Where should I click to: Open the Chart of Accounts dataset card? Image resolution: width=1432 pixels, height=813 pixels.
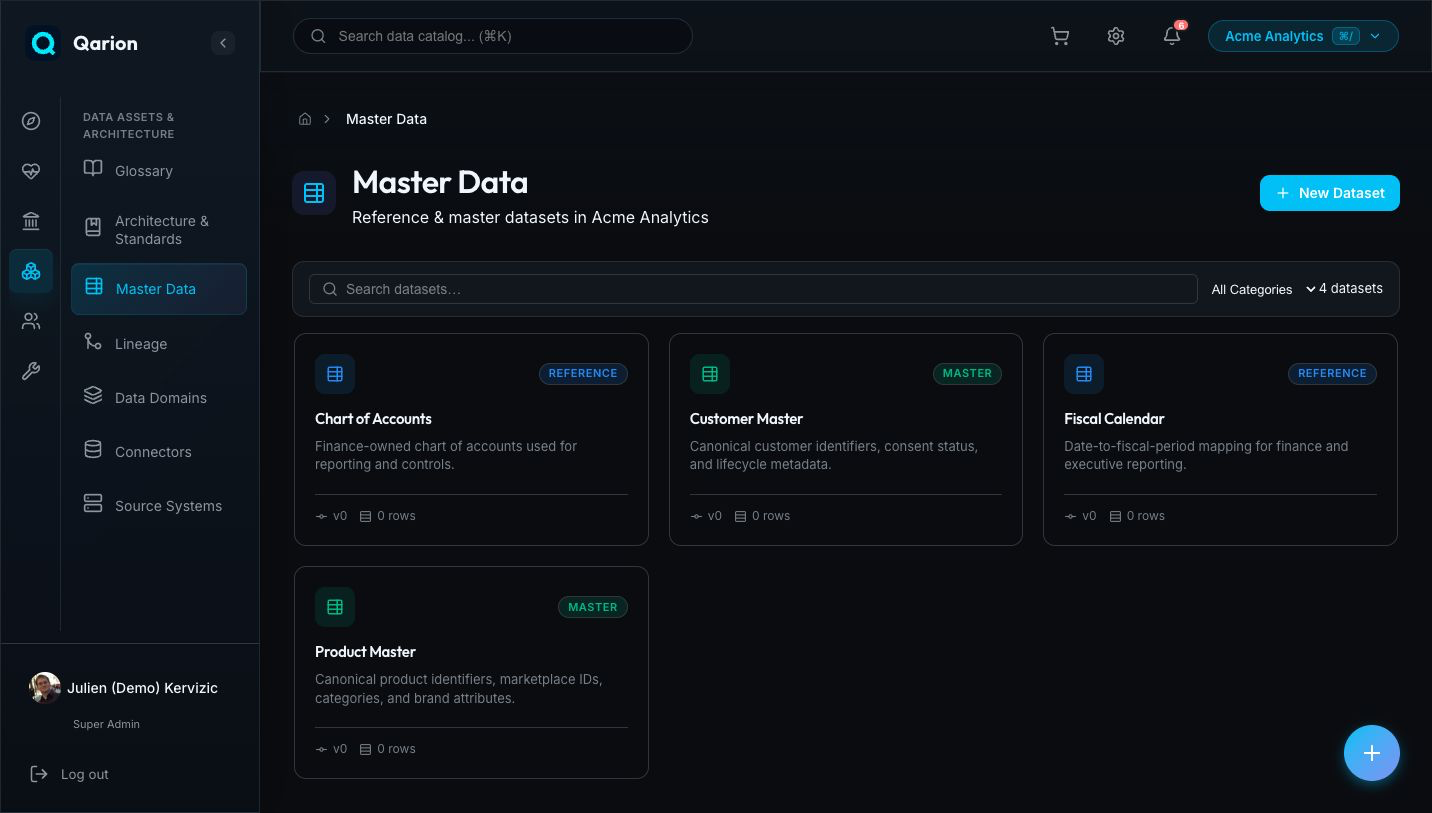tap(471, 440)
